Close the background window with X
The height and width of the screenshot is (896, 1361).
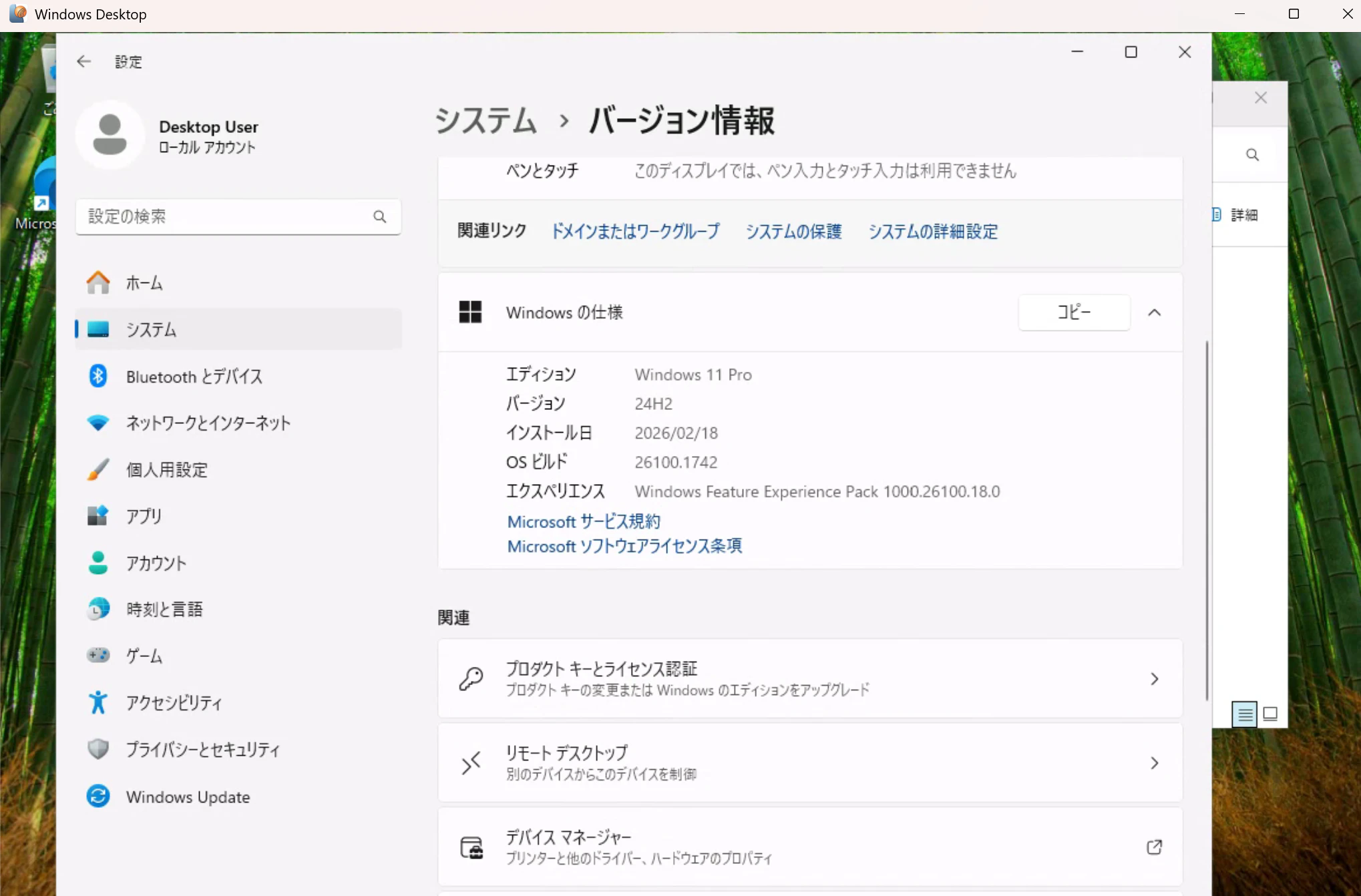[x=1261, y=98]
